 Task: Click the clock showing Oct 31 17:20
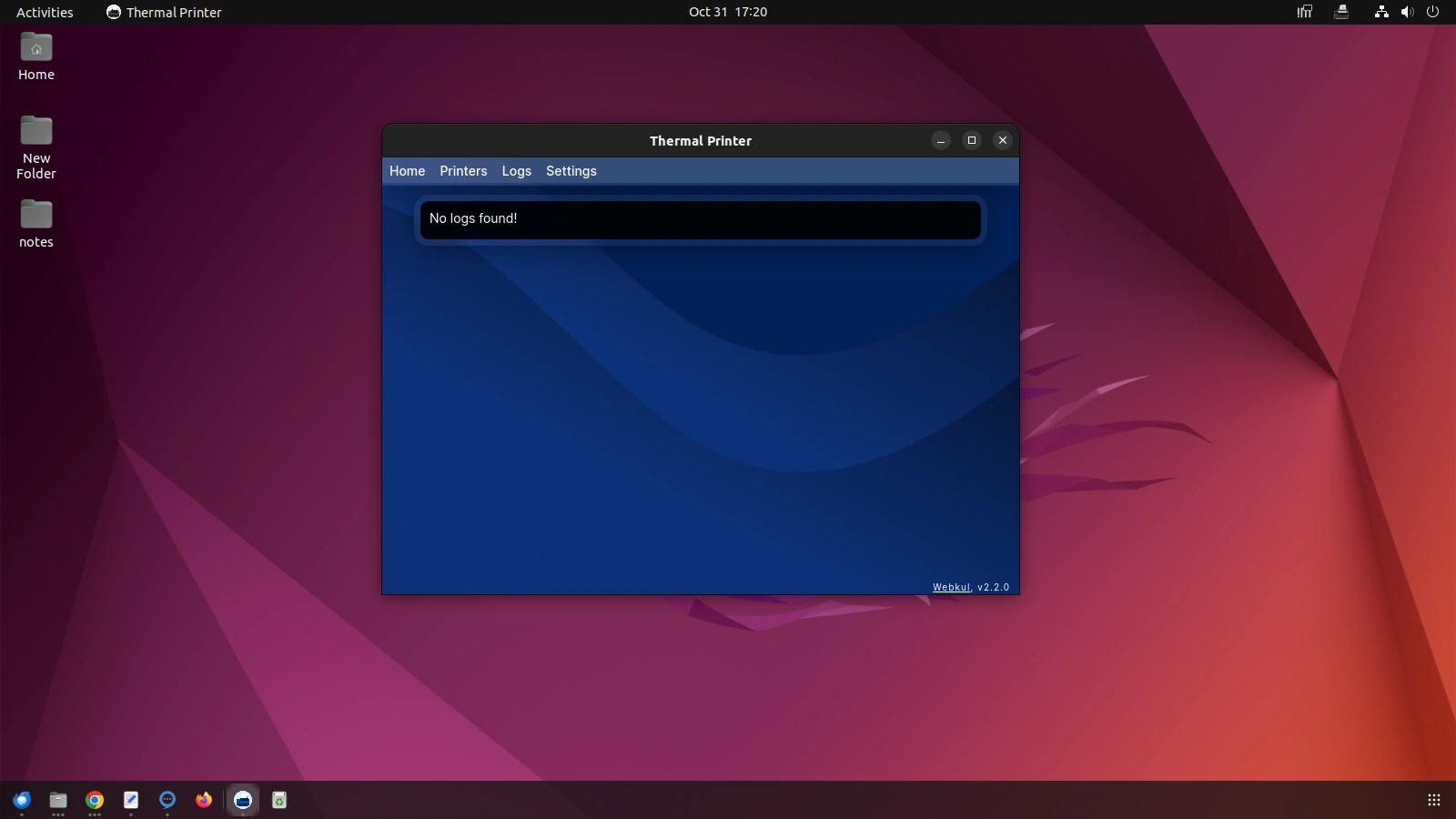[727, 12]
